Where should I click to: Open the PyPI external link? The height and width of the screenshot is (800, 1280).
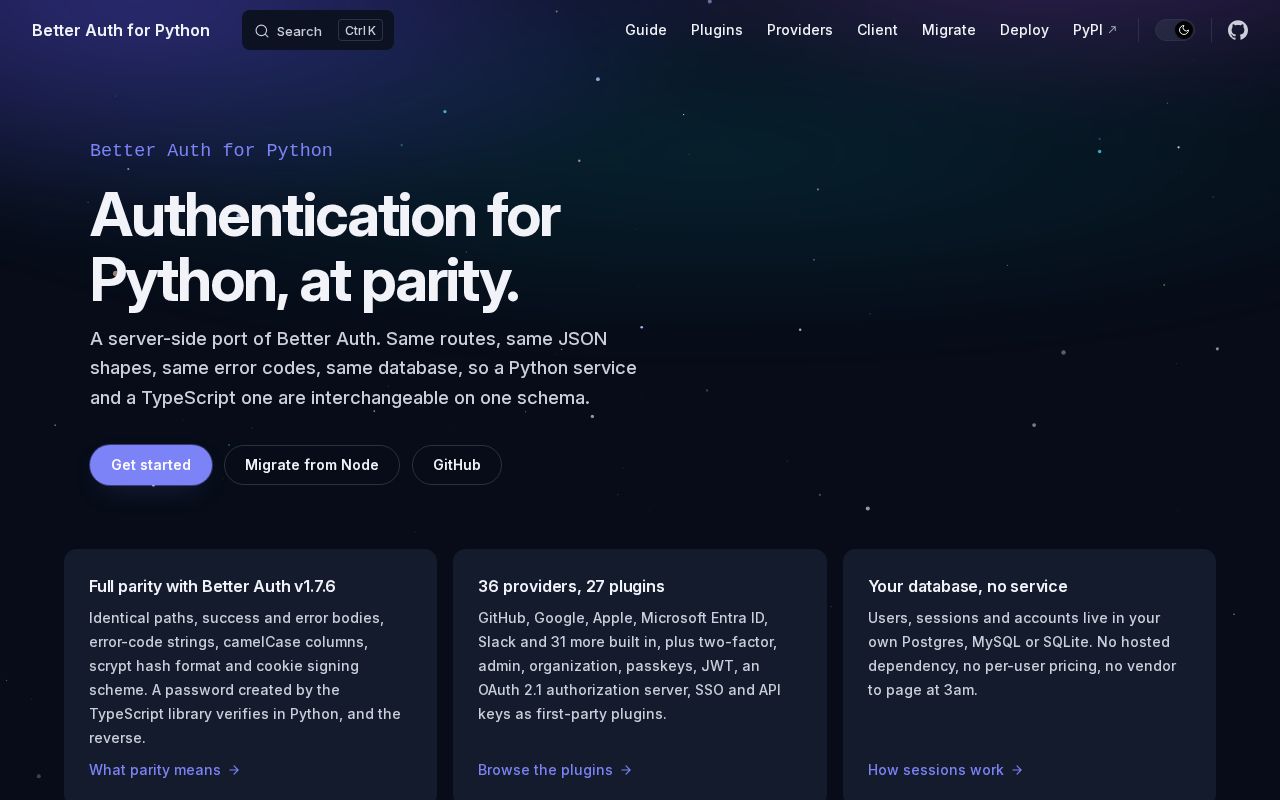(x=1095, y=30)
